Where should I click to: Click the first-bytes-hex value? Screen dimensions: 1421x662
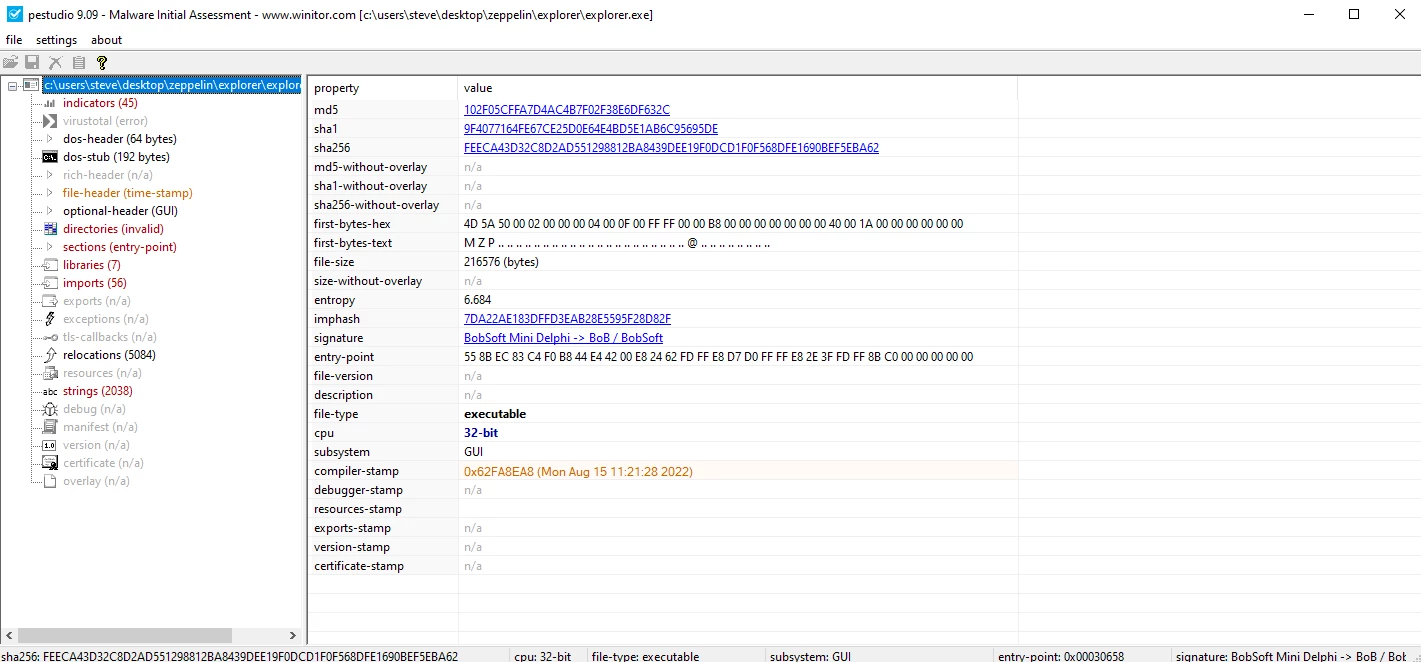click(x=714, y=224)
